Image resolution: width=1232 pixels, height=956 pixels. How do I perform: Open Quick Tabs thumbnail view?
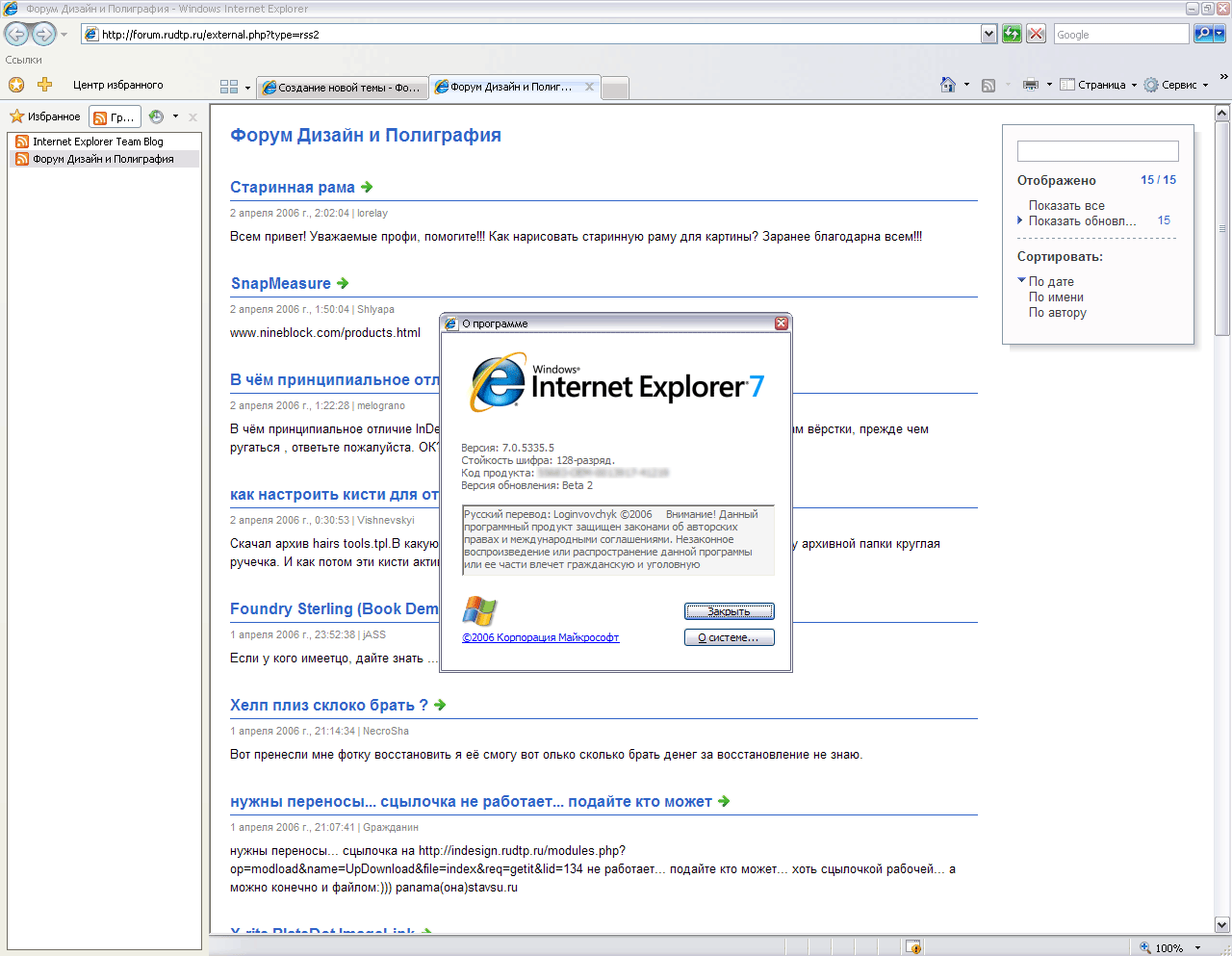pyautogui.click(x=229, y=87)
